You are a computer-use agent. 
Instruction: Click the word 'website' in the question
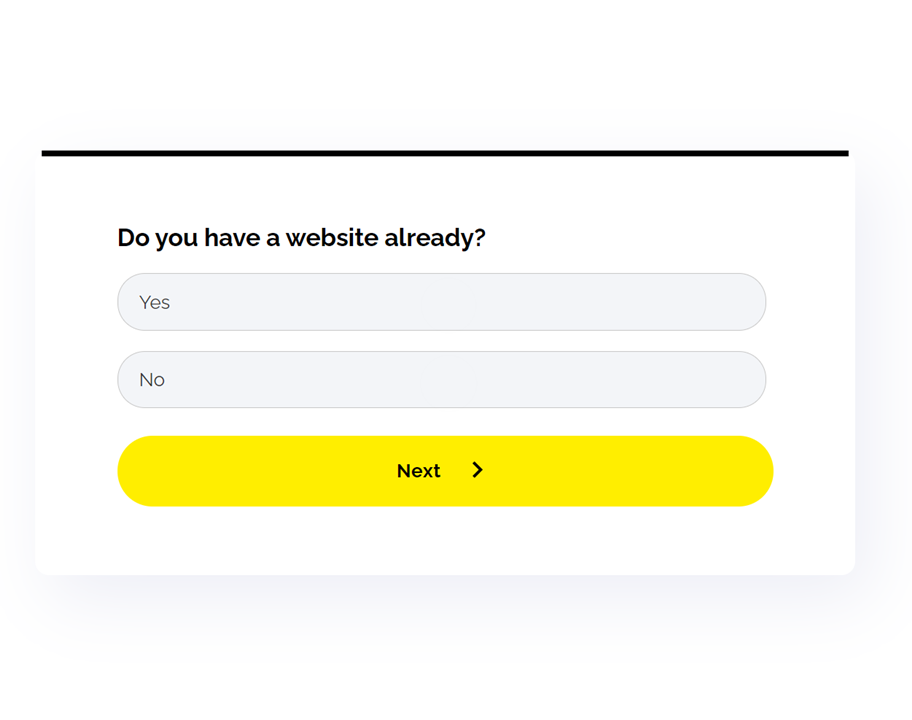click(x=332, y=237)
